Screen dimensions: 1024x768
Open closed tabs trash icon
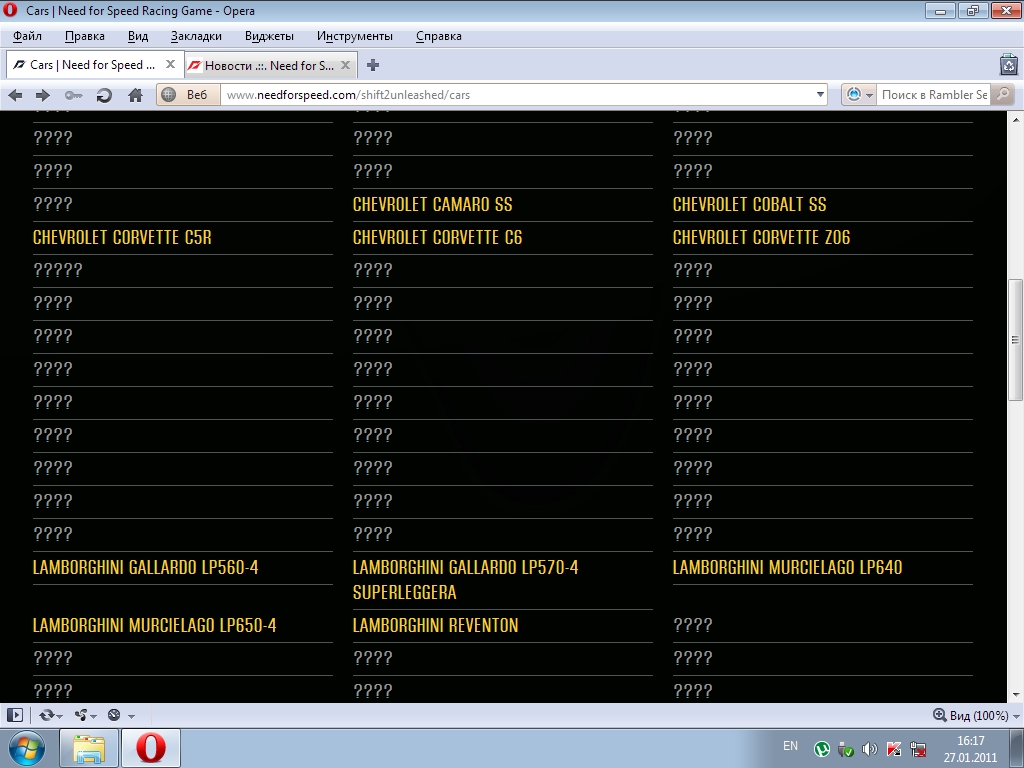pos(1008,65)
